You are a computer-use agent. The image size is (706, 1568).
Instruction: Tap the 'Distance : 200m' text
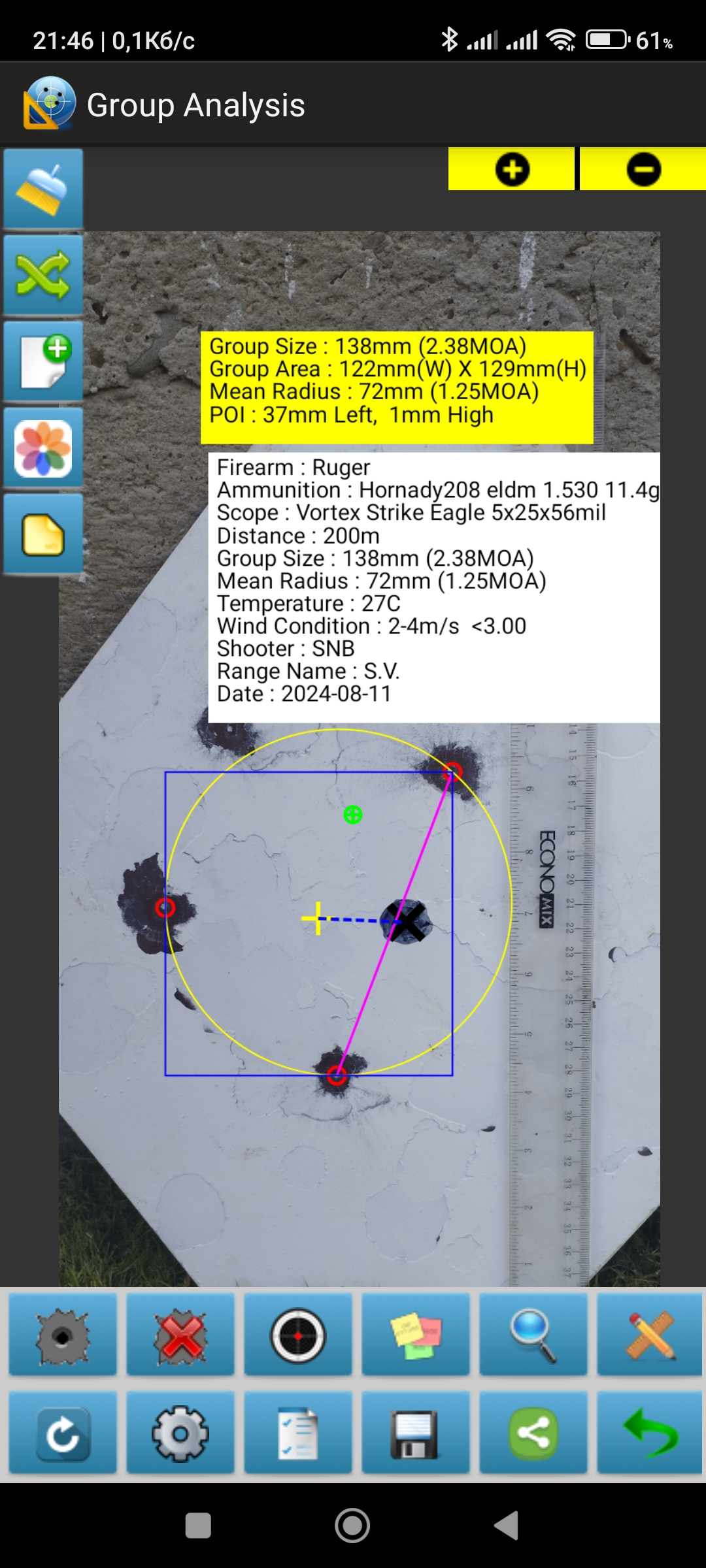point(298,536)
